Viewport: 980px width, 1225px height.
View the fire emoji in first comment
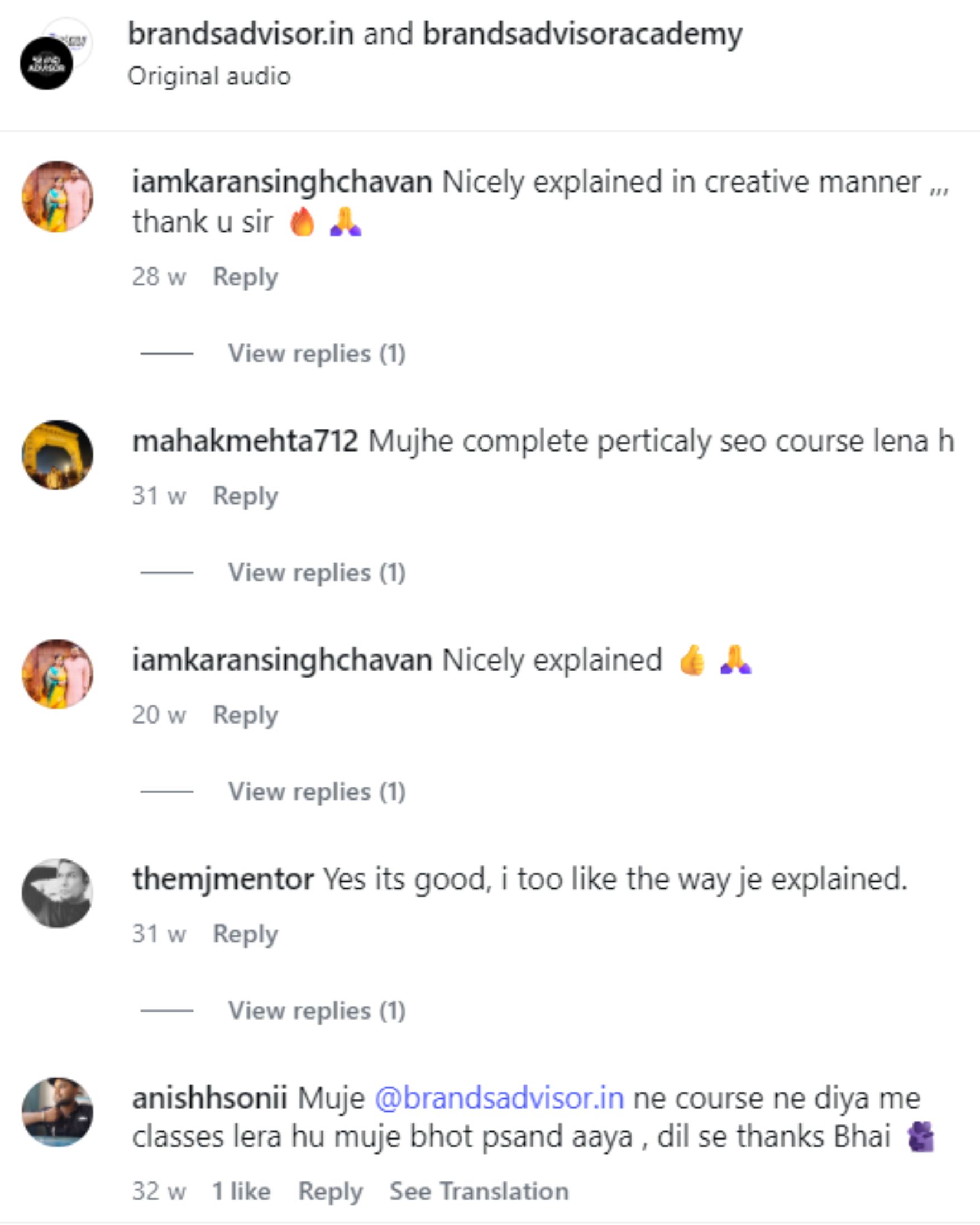[x=303, y=222]
